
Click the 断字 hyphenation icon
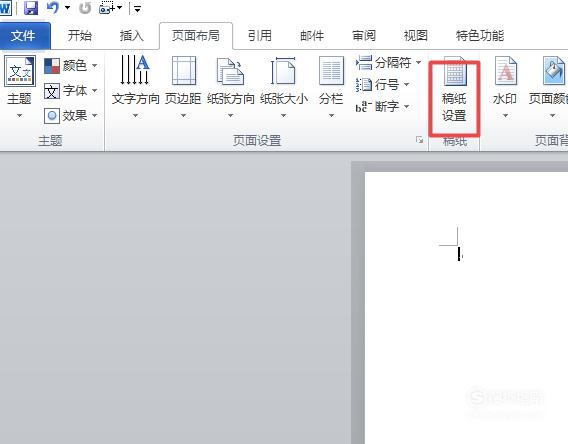click(364, 106)
